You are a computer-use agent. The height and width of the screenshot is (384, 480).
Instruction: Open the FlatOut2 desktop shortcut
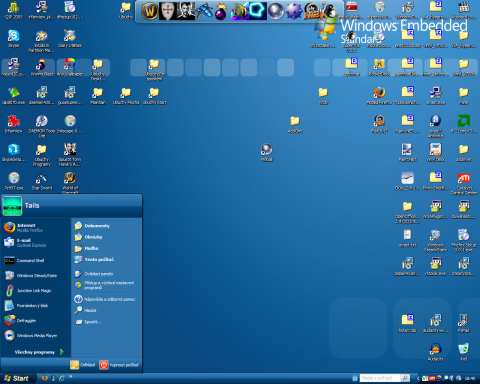(379, 124)
